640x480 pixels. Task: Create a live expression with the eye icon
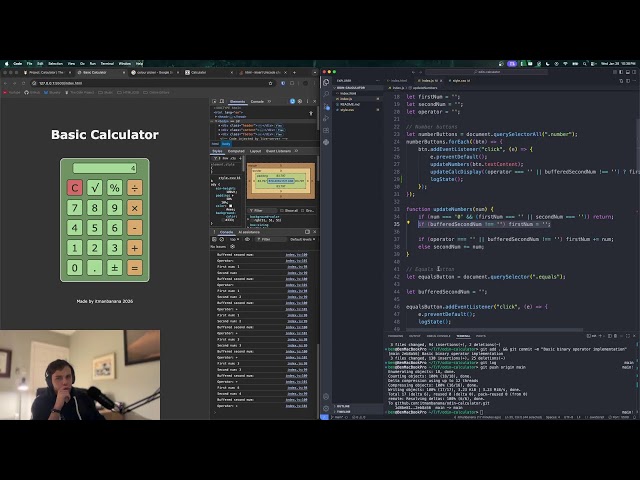pyautogui.click(x=247, y=240)
